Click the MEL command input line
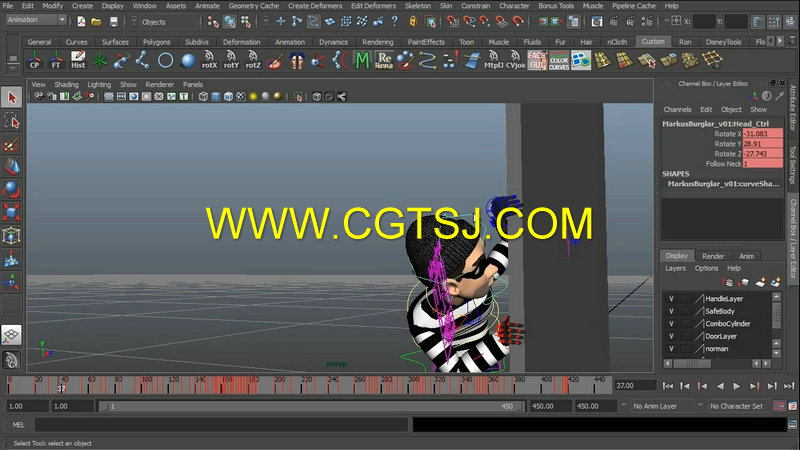800x450 pixels. pos(221,424)
